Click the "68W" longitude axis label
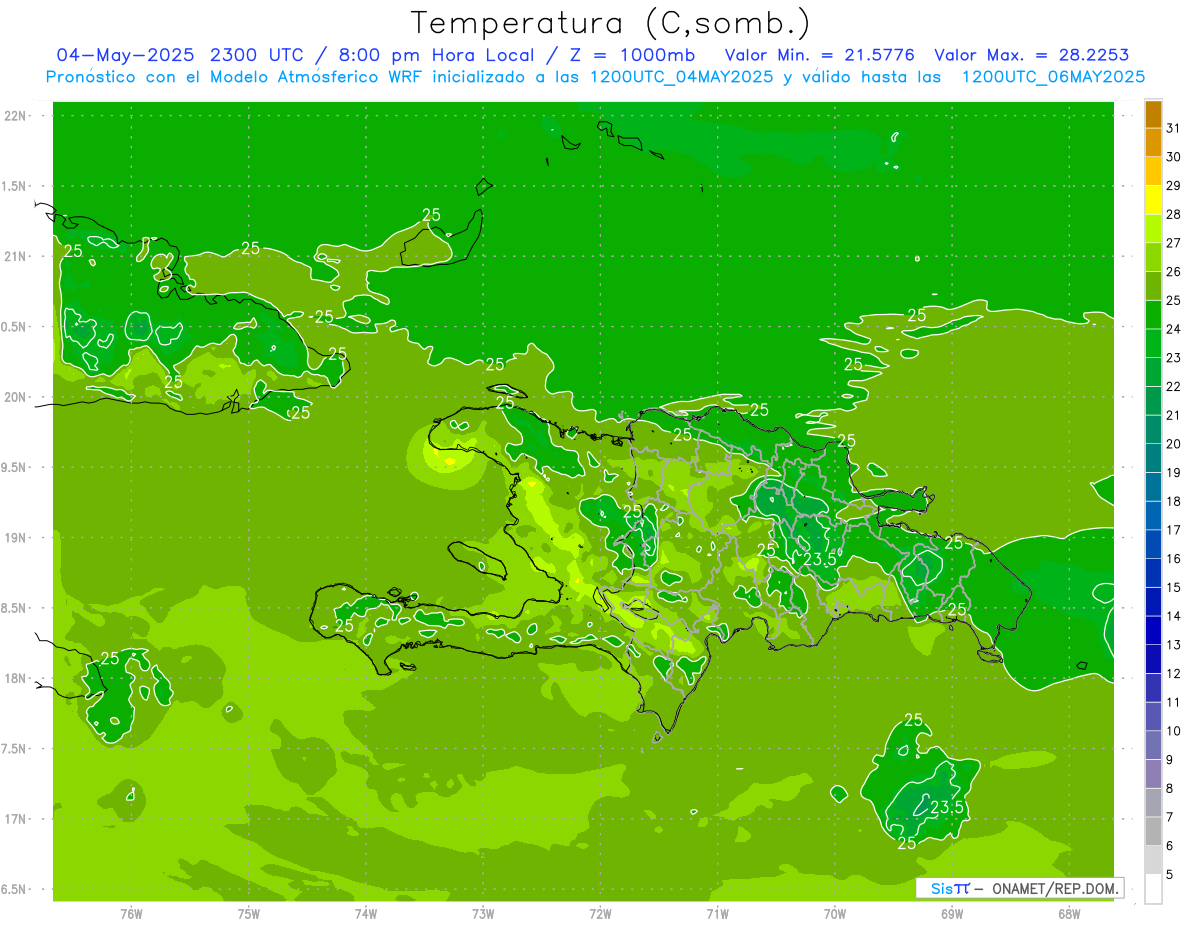The height and width of the screenshot is (927, 1200). (1069, 913)
